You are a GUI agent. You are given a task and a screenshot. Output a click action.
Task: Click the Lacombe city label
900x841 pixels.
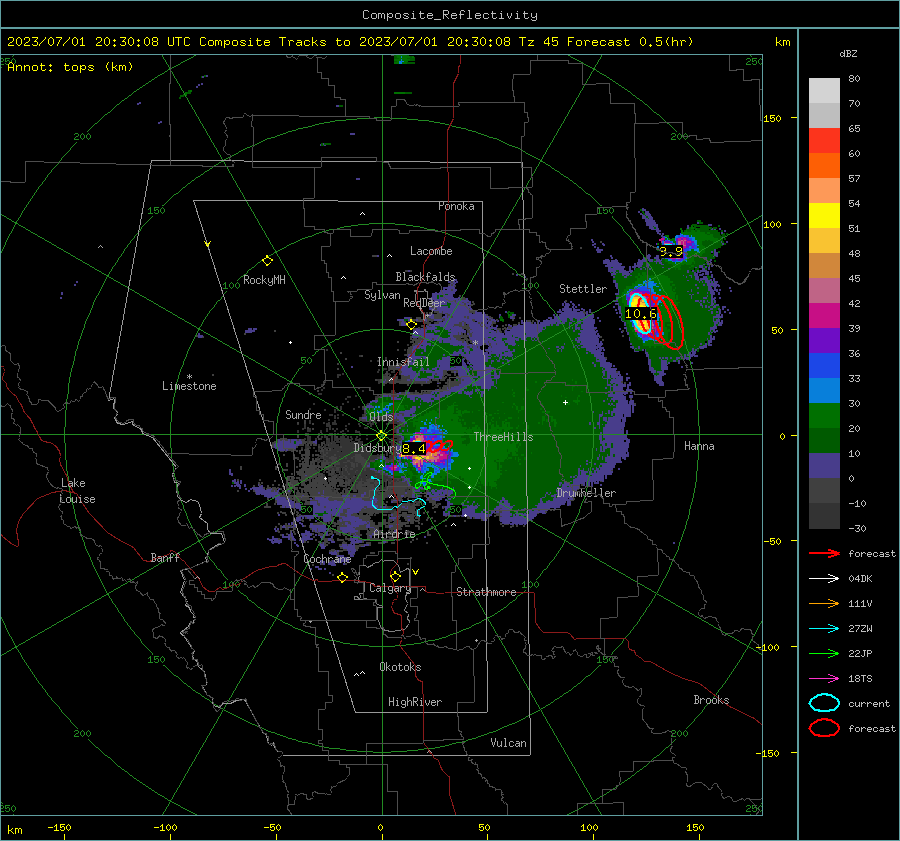431,251
